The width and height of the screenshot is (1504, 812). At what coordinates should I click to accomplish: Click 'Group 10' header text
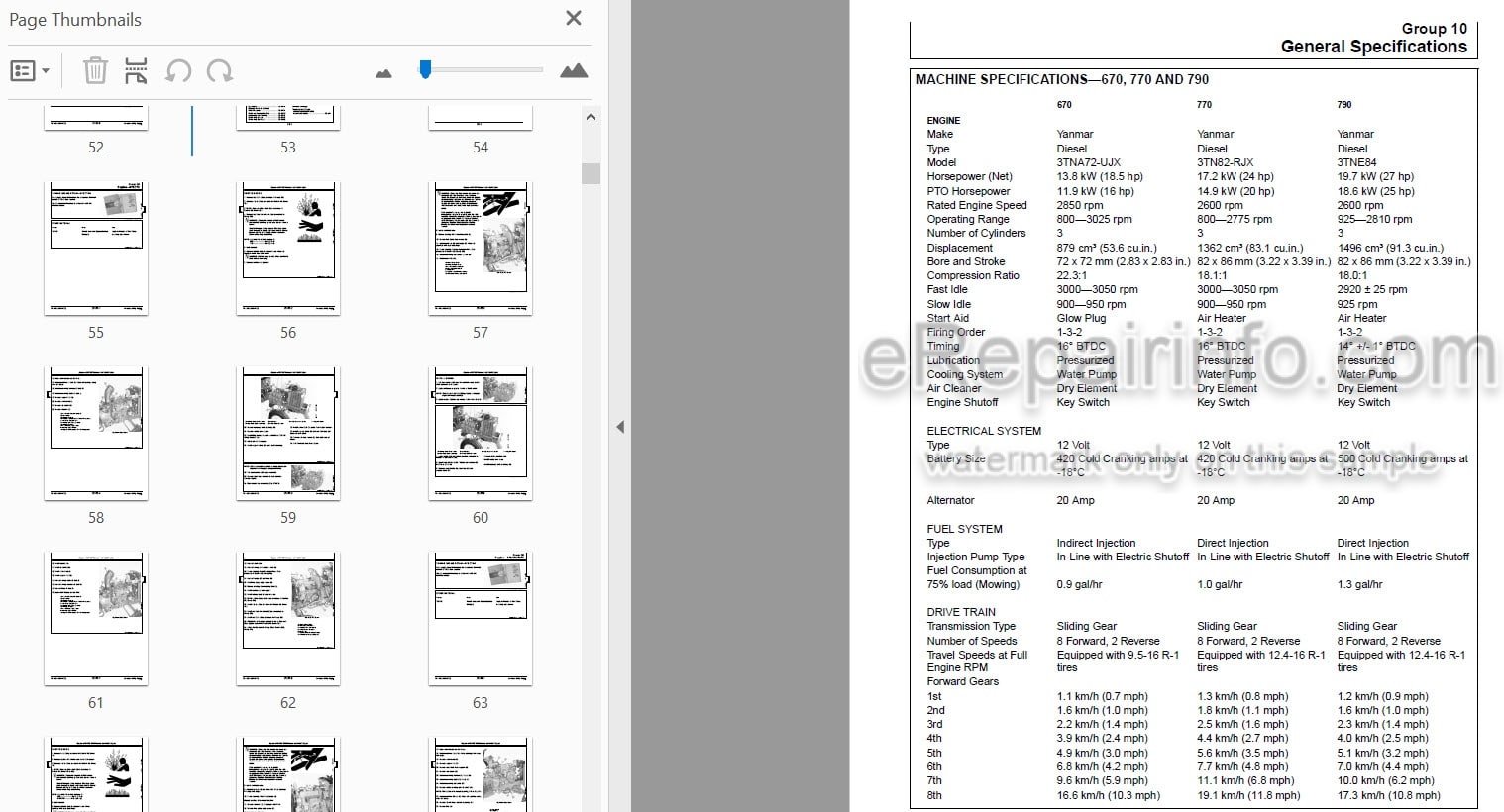(1434, 29)
